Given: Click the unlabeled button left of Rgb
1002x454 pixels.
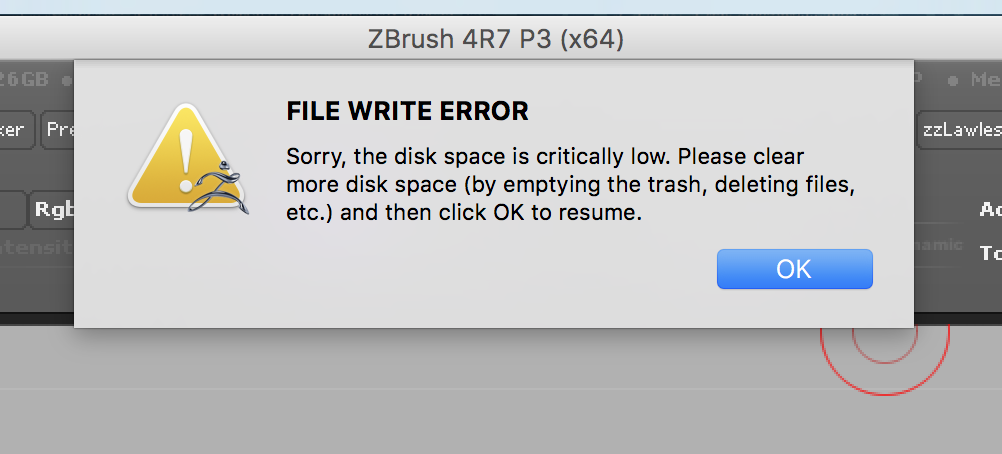Looking at the screenshot, I should point(11,209).
